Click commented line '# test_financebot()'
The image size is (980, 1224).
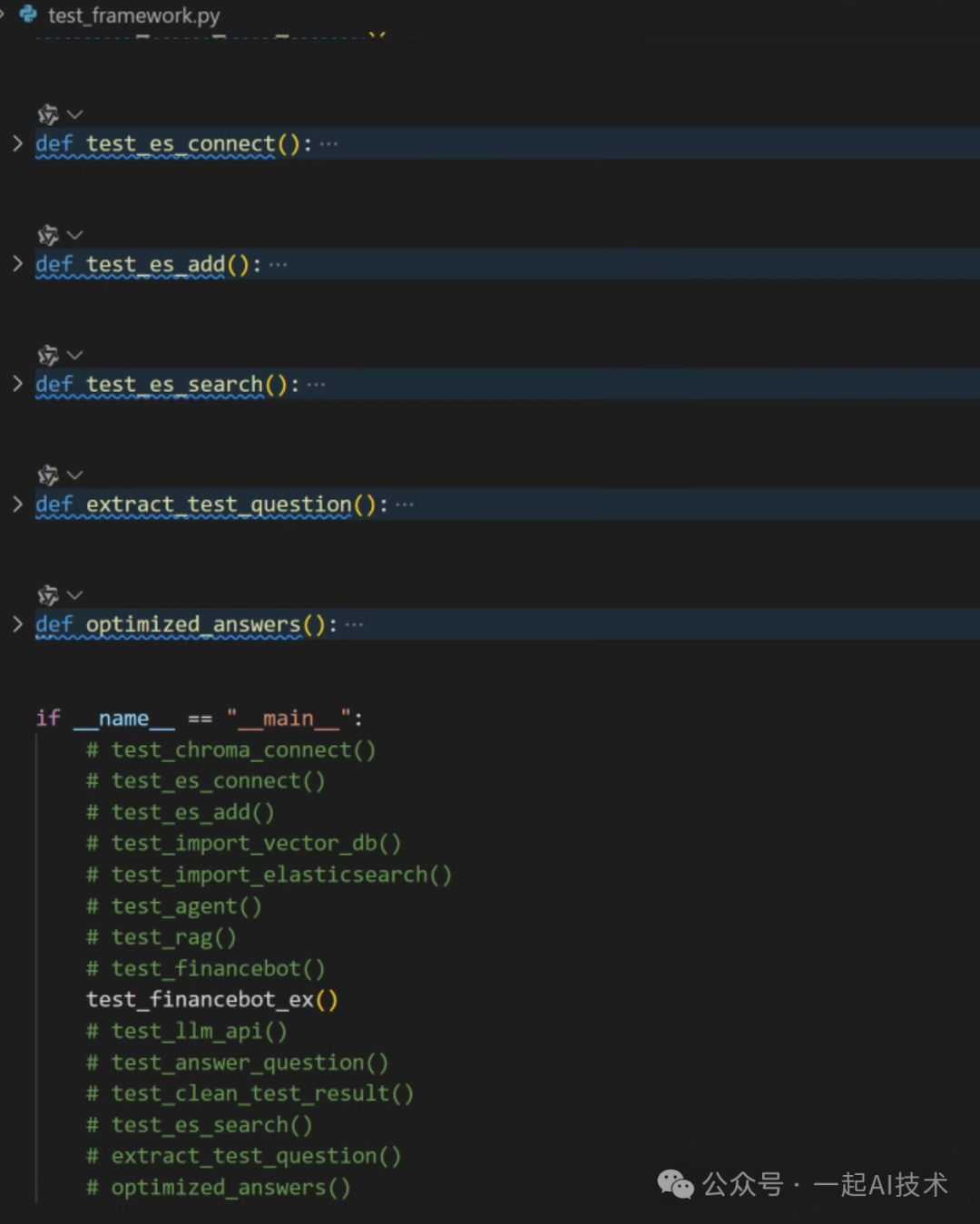click(x=205, y=969)
